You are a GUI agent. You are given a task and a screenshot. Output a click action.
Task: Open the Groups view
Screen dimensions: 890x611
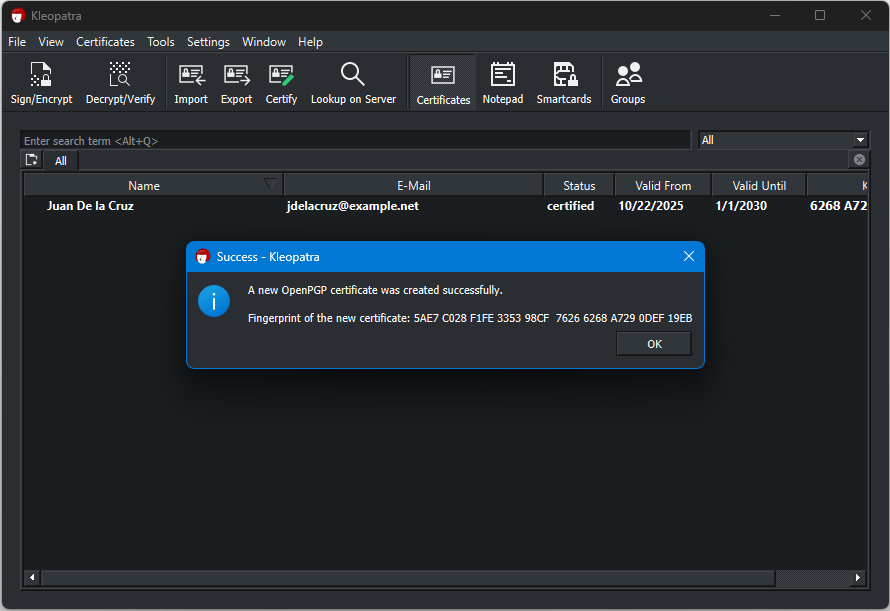(x=628, y=83)
